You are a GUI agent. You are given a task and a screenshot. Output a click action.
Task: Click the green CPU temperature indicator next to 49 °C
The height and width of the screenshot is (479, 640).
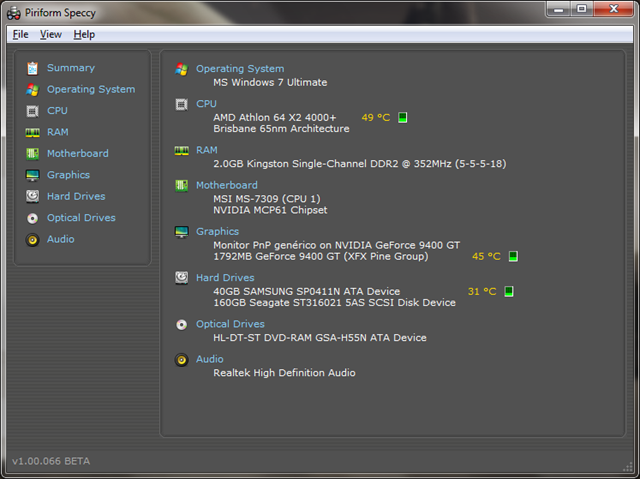click(402, 118)
